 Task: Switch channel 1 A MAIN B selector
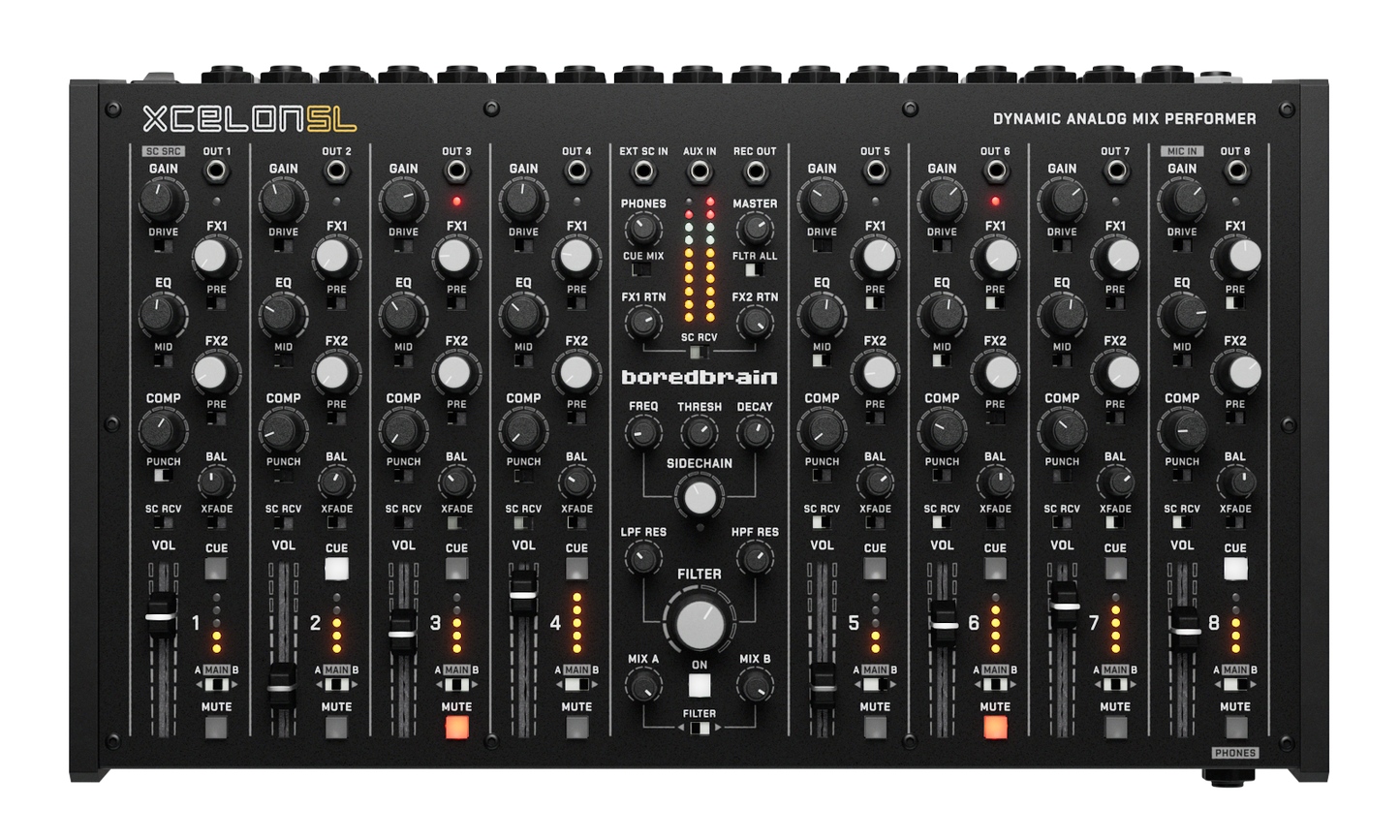coord(216,685)
